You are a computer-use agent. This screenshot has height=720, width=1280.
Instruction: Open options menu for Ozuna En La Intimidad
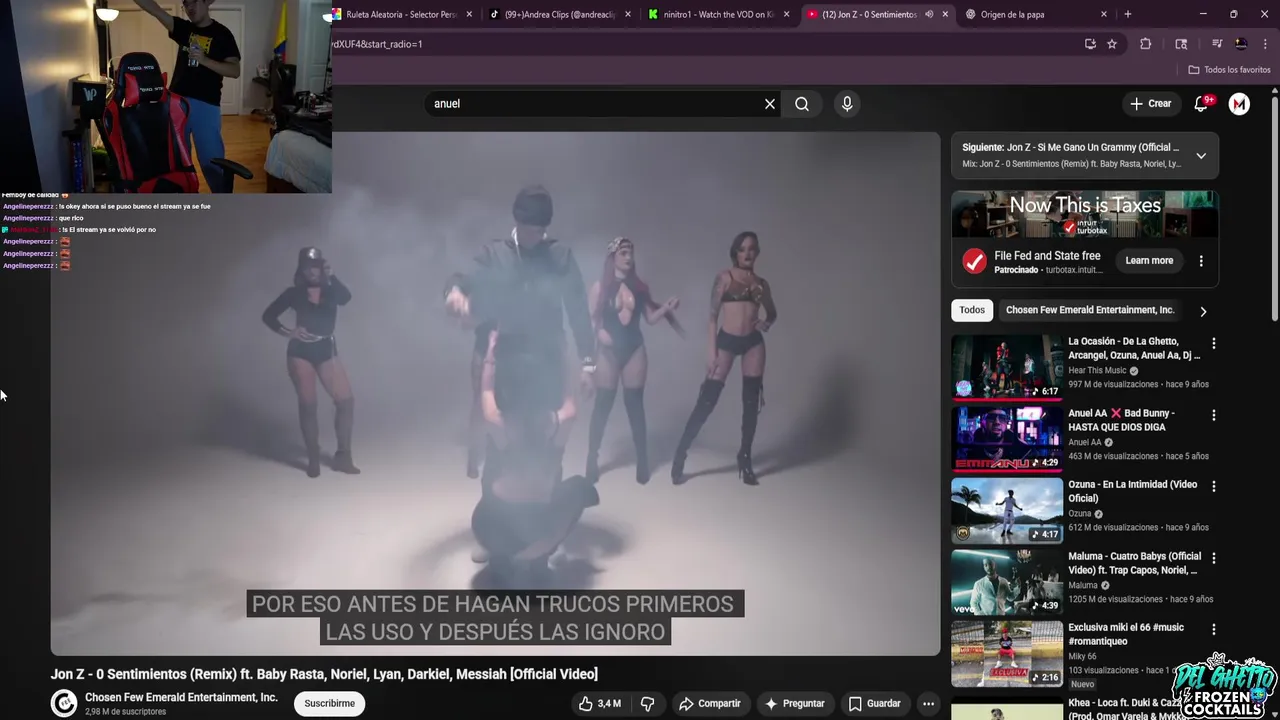pos(1214,486)
